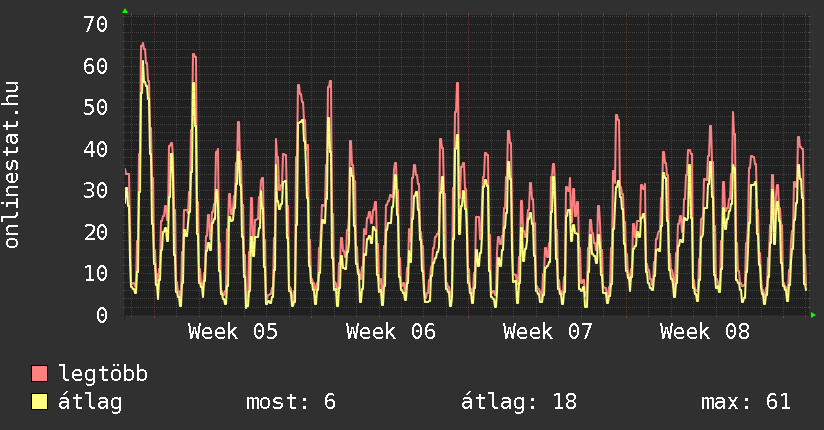The image size is (824, 430).
Task: Click the 50 value on the Y axis
Action: (95, 107)
